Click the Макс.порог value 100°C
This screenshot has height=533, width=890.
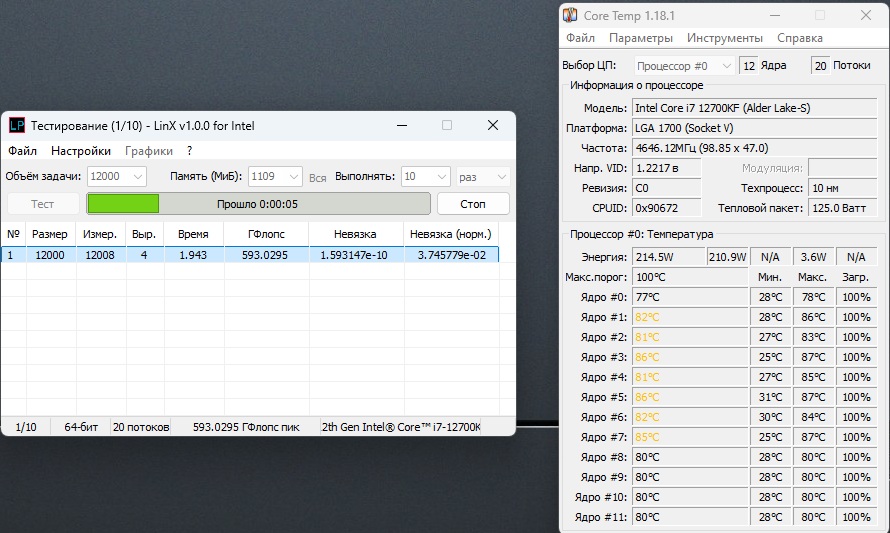tap(690, 277)
